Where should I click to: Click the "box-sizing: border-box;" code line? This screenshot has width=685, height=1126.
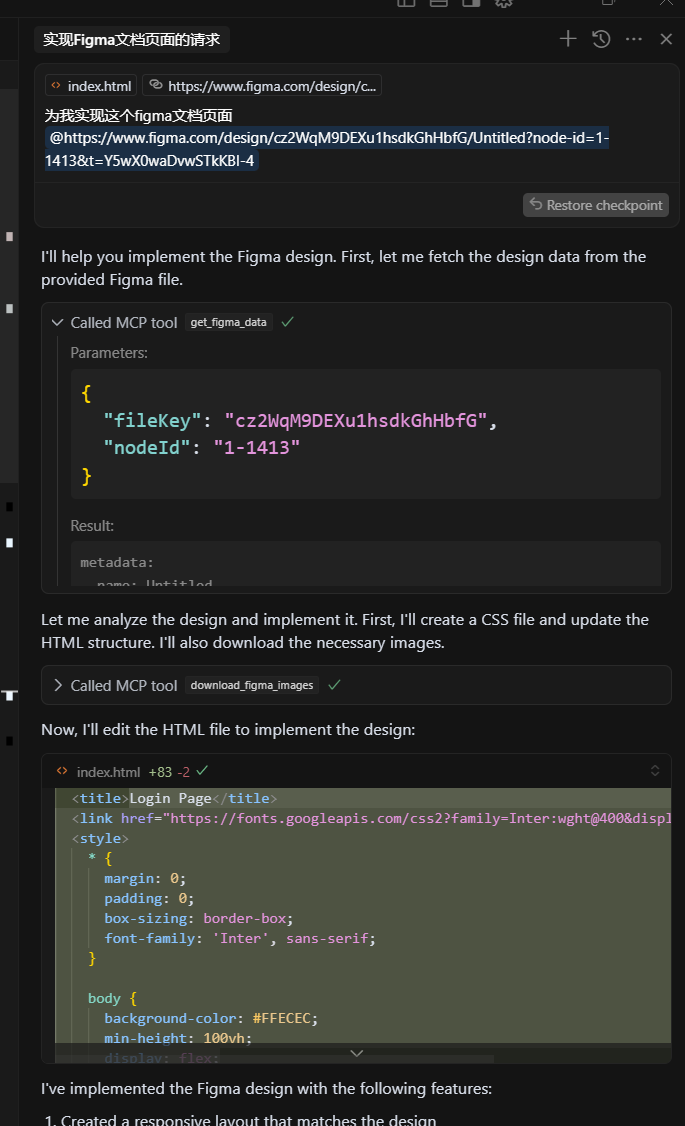coord(199,918)
